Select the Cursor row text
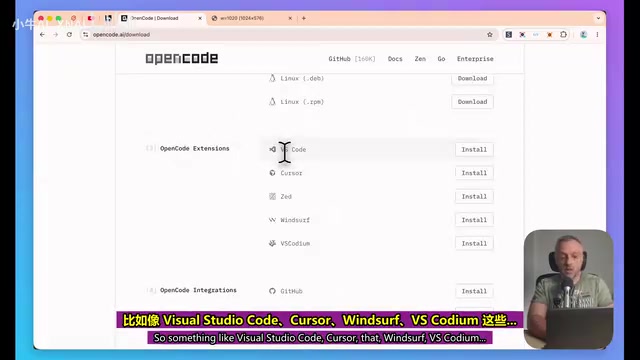Image resolution: width=640 pixels, height=360 pixels. click(x=291, y=173)
